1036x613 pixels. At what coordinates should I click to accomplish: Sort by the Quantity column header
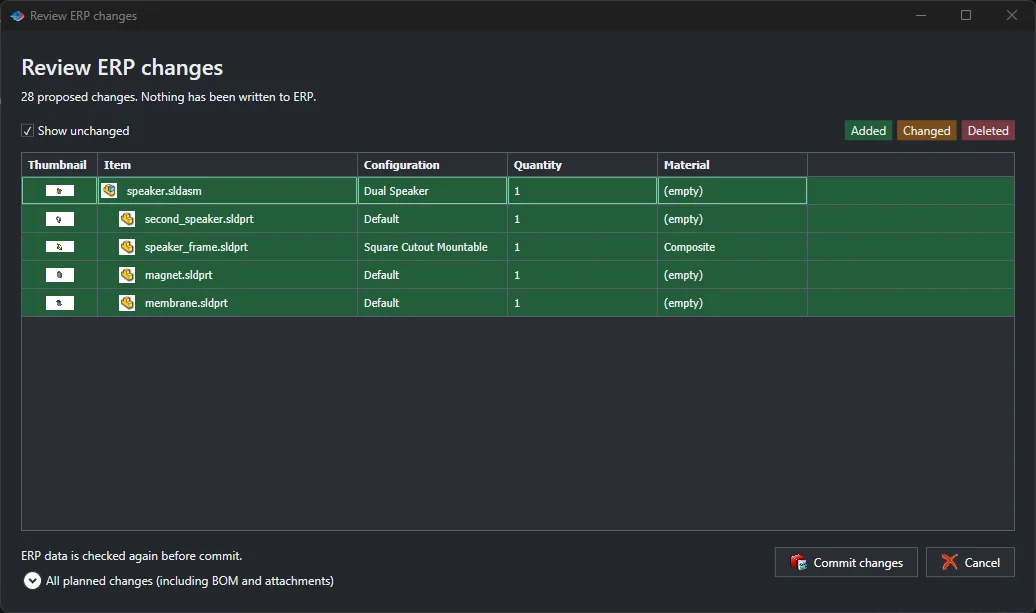(x=582, y=165)
